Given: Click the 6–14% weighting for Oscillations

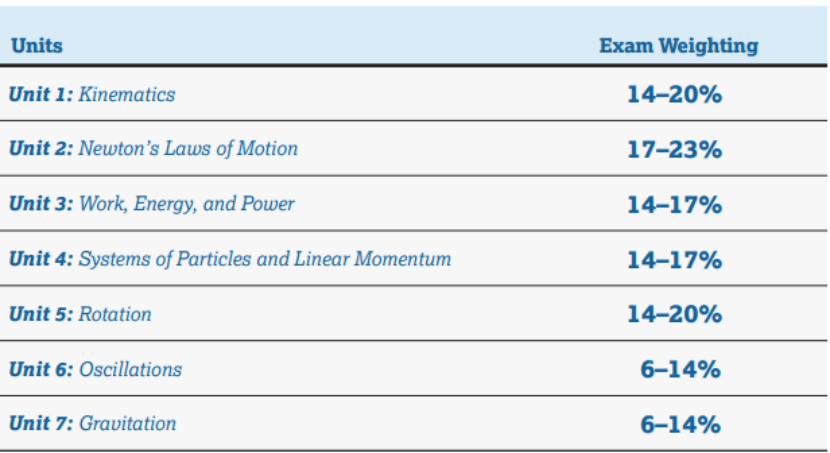Looking at the screenshot, I should [681, 369].
